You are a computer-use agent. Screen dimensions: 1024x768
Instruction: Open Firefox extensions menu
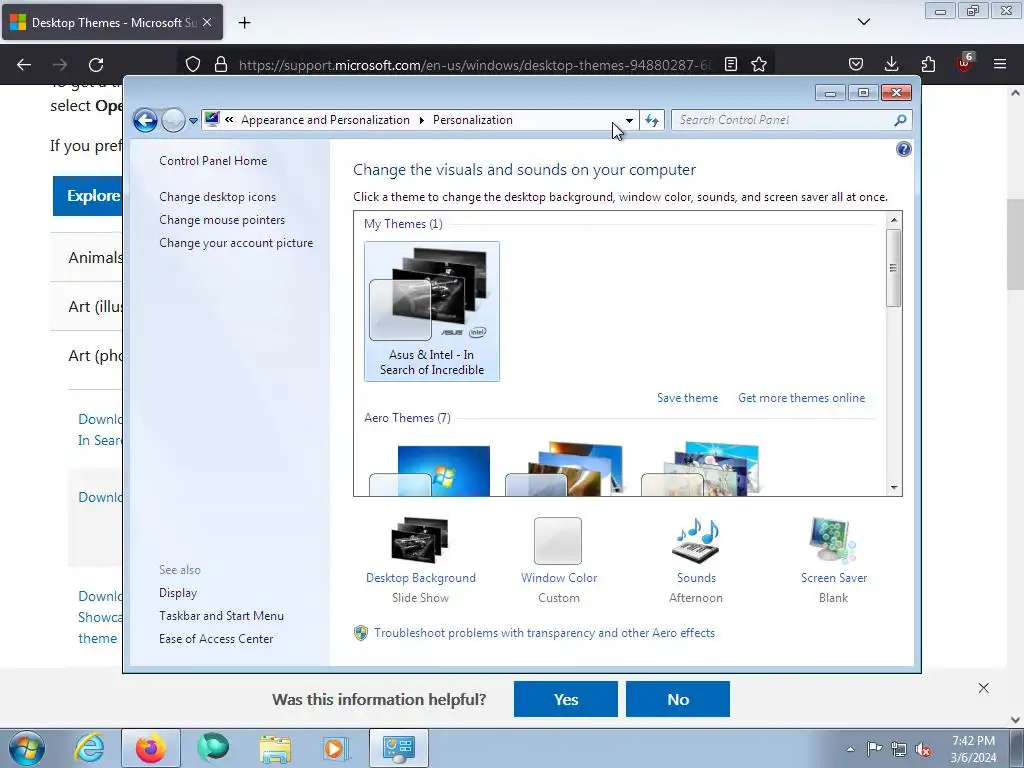(928, 65)
